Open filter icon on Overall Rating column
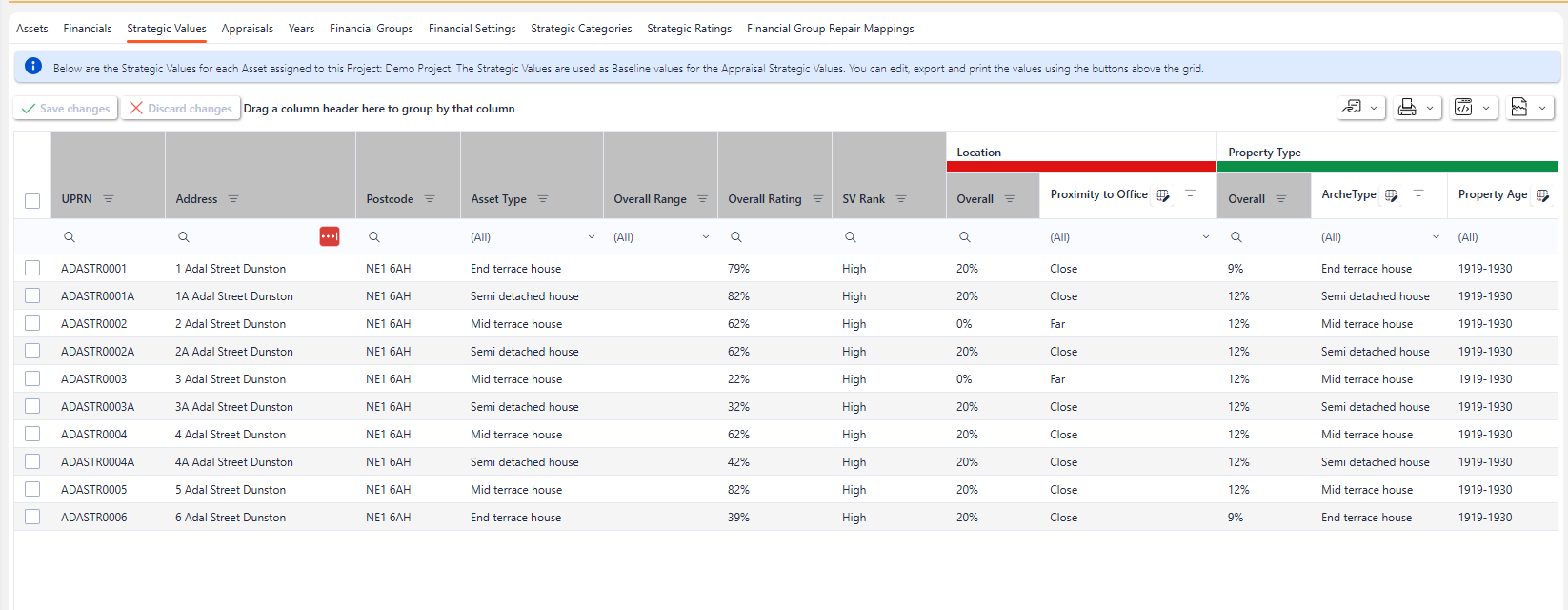This screenshot has width=1568, height=610. (x=817, y=199)
